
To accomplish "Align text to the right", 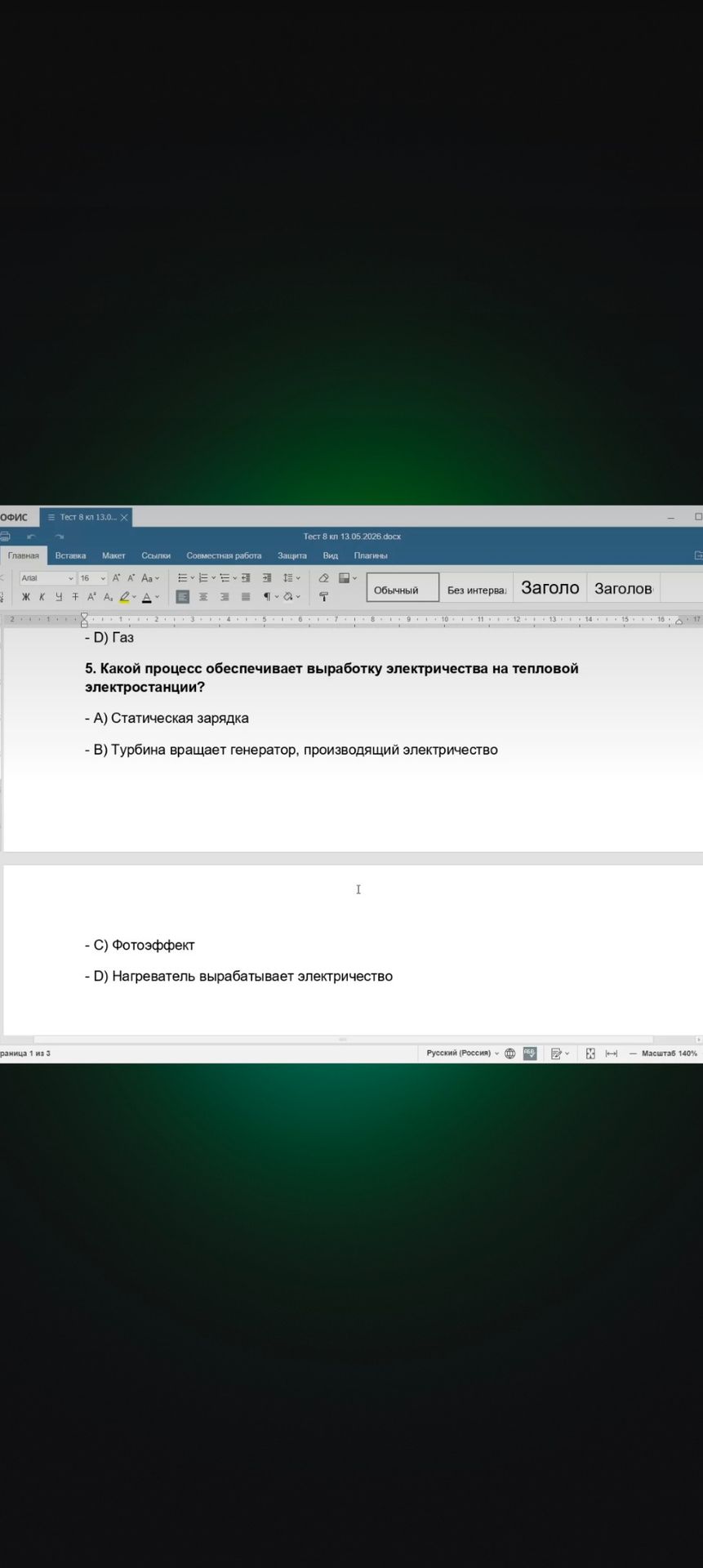I will 225,597.
